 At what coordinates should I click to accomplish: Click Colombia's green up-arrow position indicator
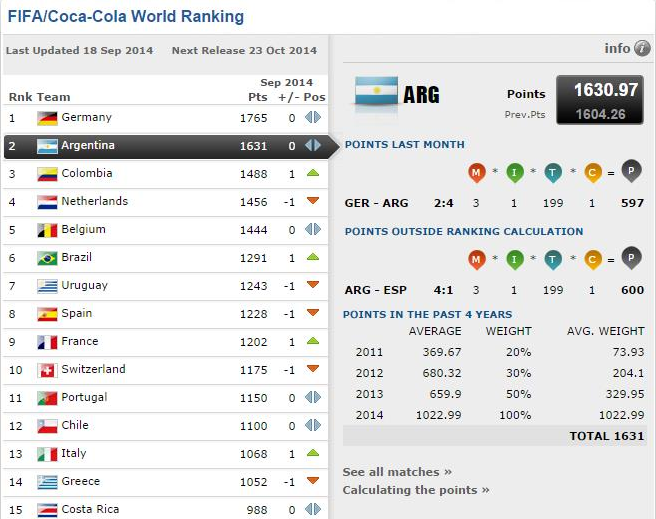tap(313, 173)
